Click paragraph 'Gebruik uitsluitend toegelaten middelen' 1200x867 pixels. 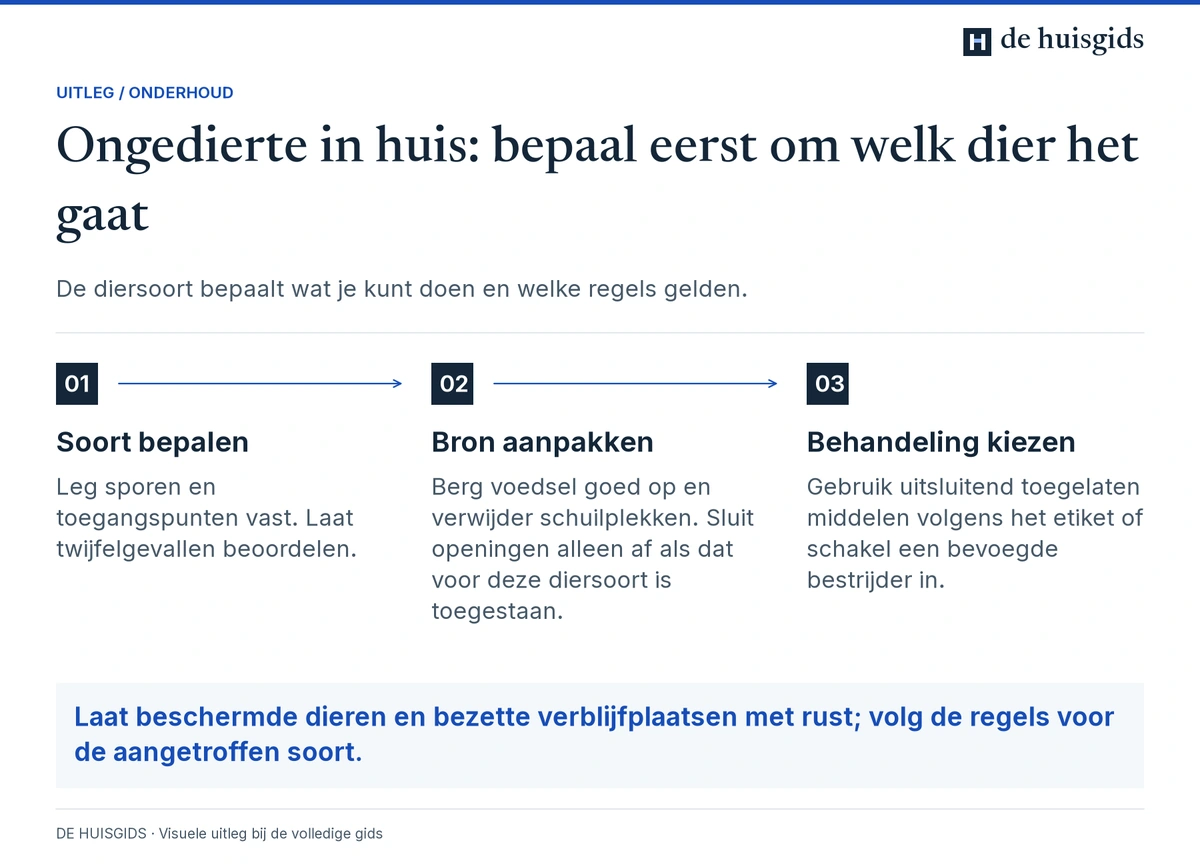point(975,533)
